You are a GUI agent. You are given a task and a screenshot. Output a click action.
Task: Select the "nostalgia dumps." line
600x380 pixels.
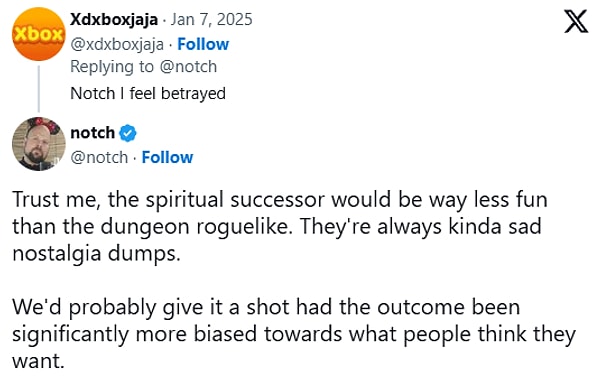click(x=96, y=254)
